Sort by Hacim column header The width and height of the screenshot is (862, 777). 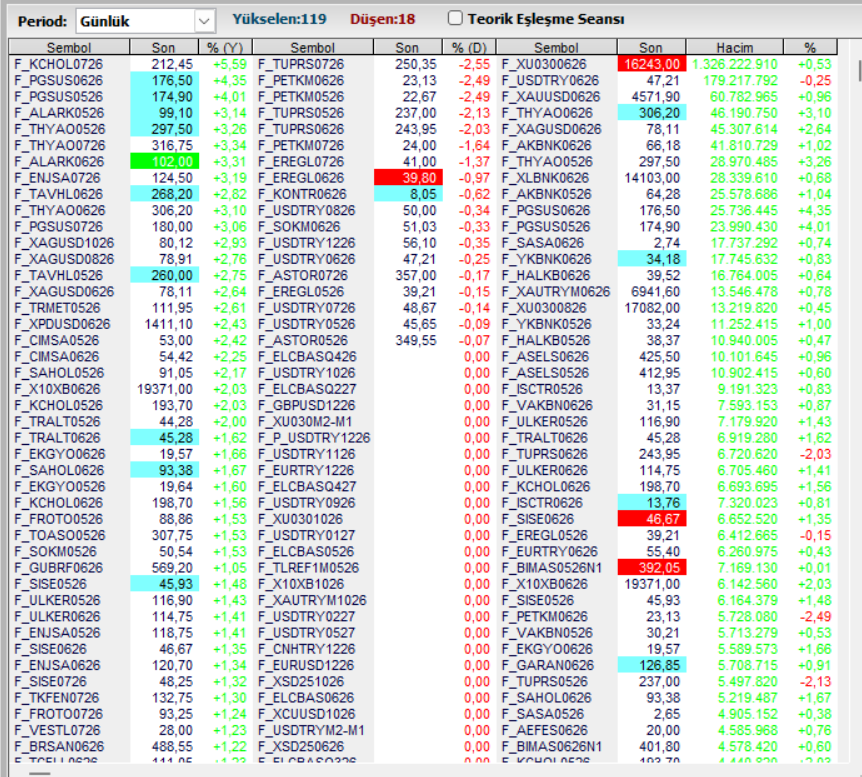[734, 47]
